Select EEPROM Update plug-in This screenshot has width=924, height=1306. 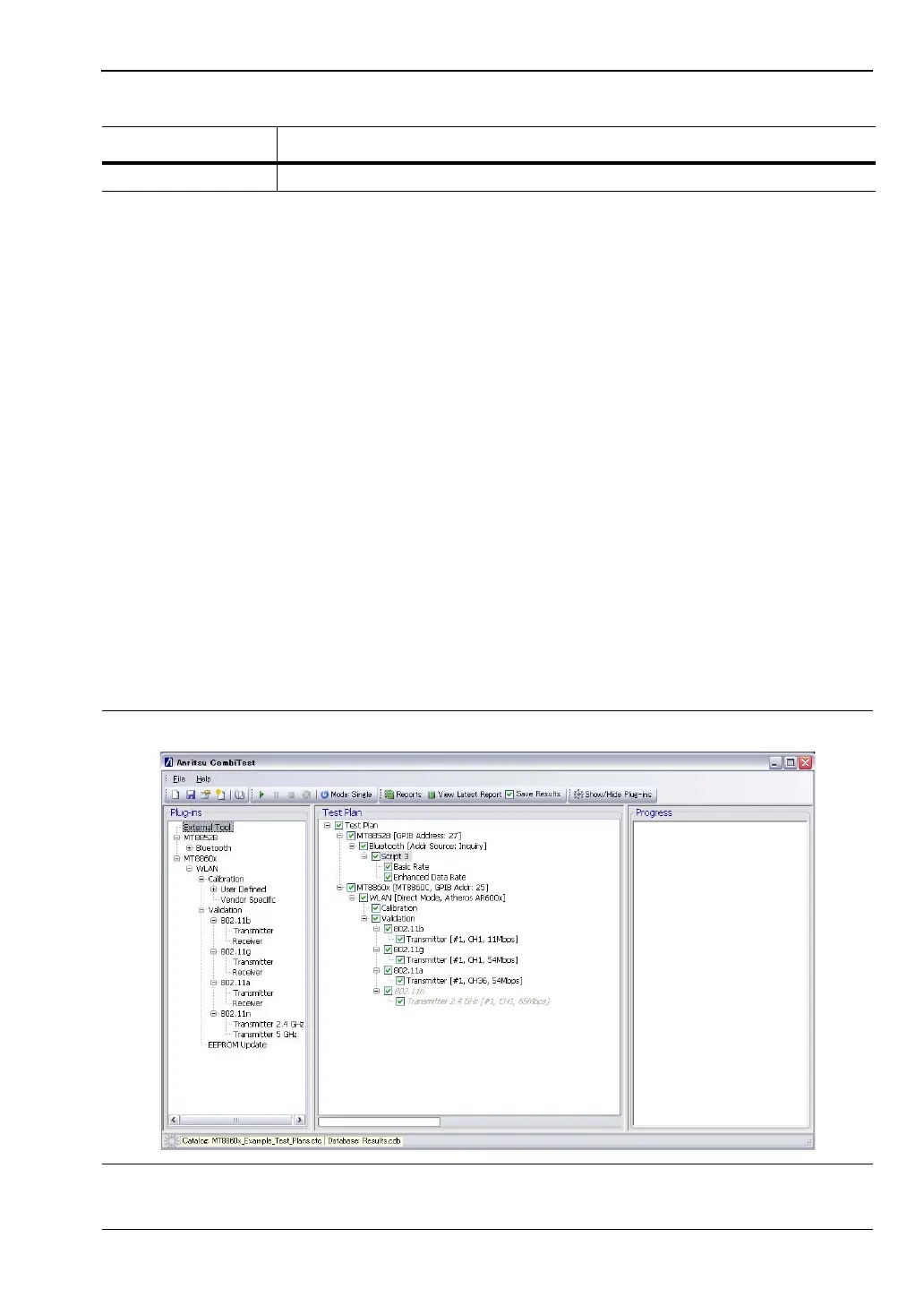[x=237, y=1044]
